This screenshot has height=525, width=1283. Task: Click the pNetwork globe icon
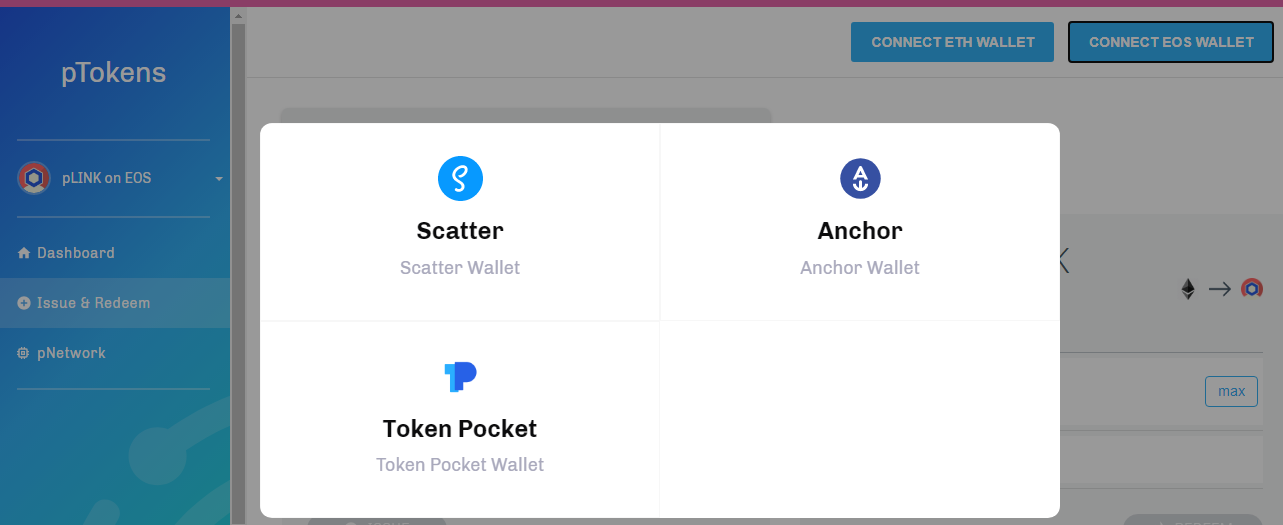[x=24, y=353]
